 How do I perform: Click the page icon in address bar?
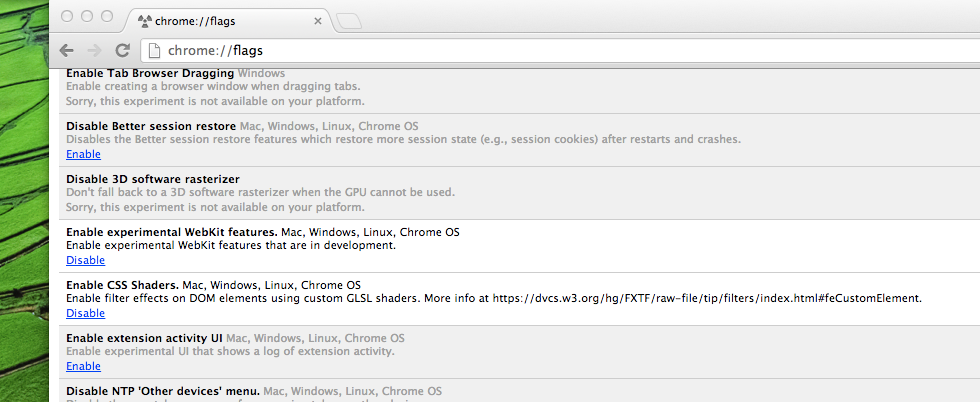[x=154, y=50]
